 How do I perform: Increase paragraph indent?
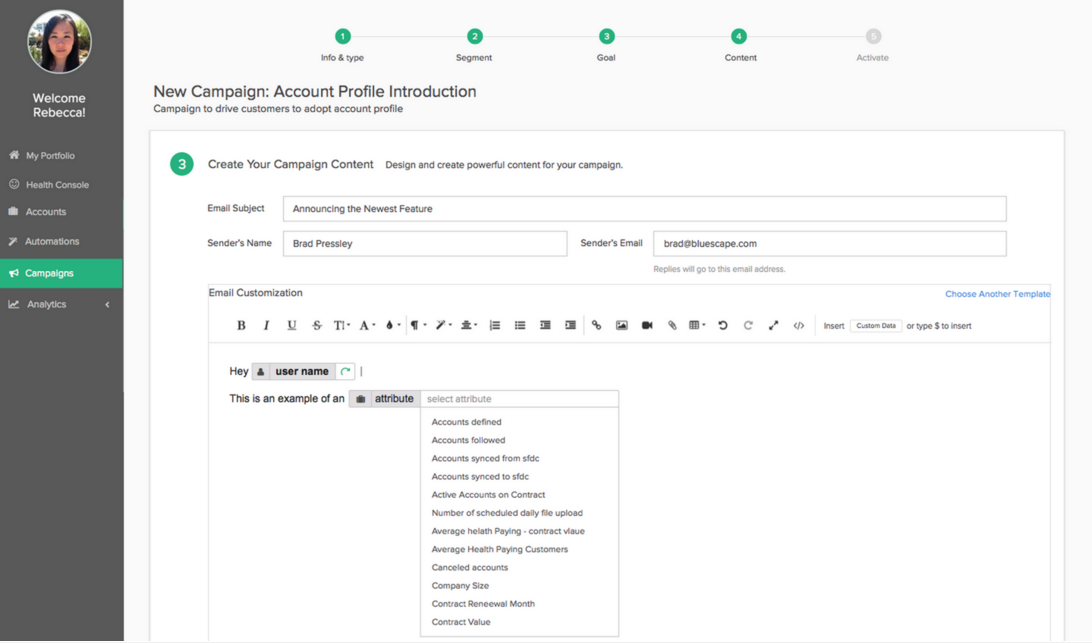pyautogui.click(x=570, y=325)
